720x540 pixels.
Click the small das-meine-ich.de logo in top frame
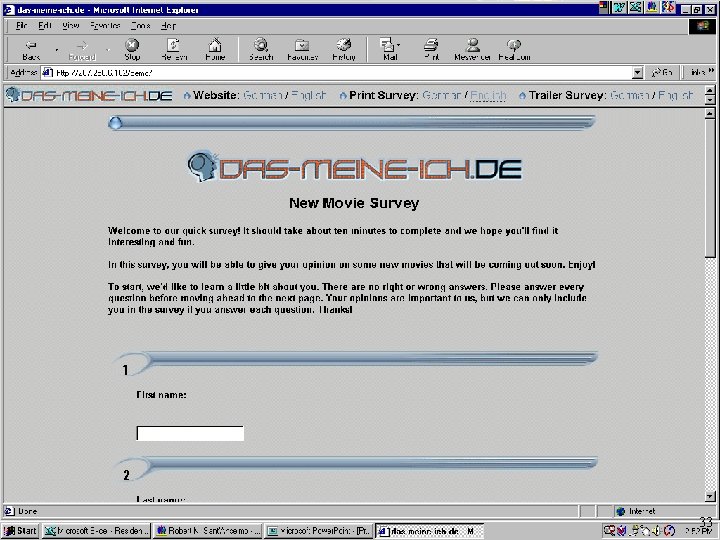click(89, 95)
